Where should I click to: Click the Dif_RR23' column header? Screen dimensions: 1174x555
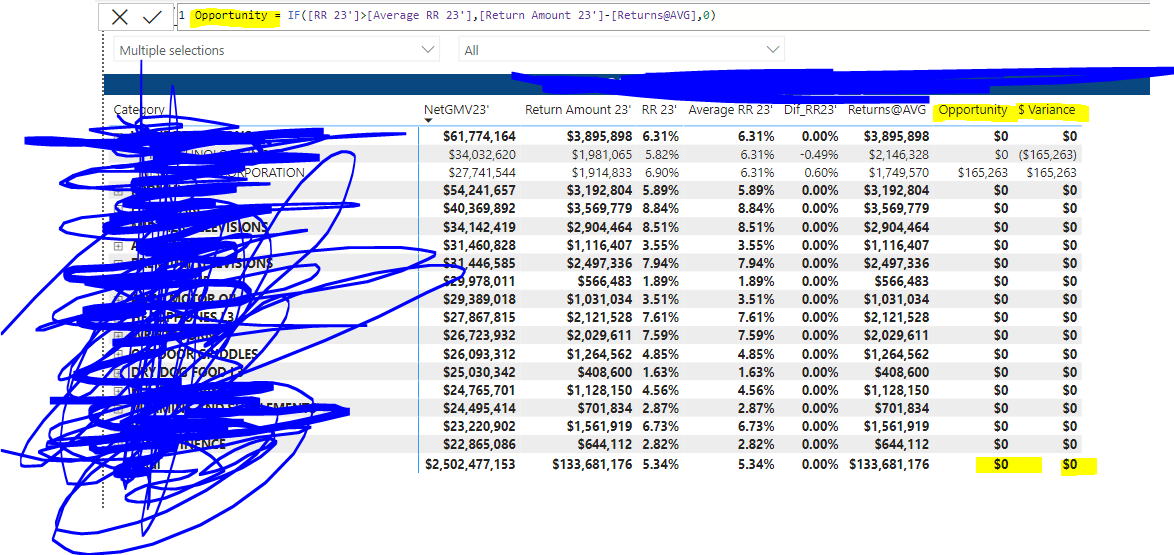click(810, 109)
